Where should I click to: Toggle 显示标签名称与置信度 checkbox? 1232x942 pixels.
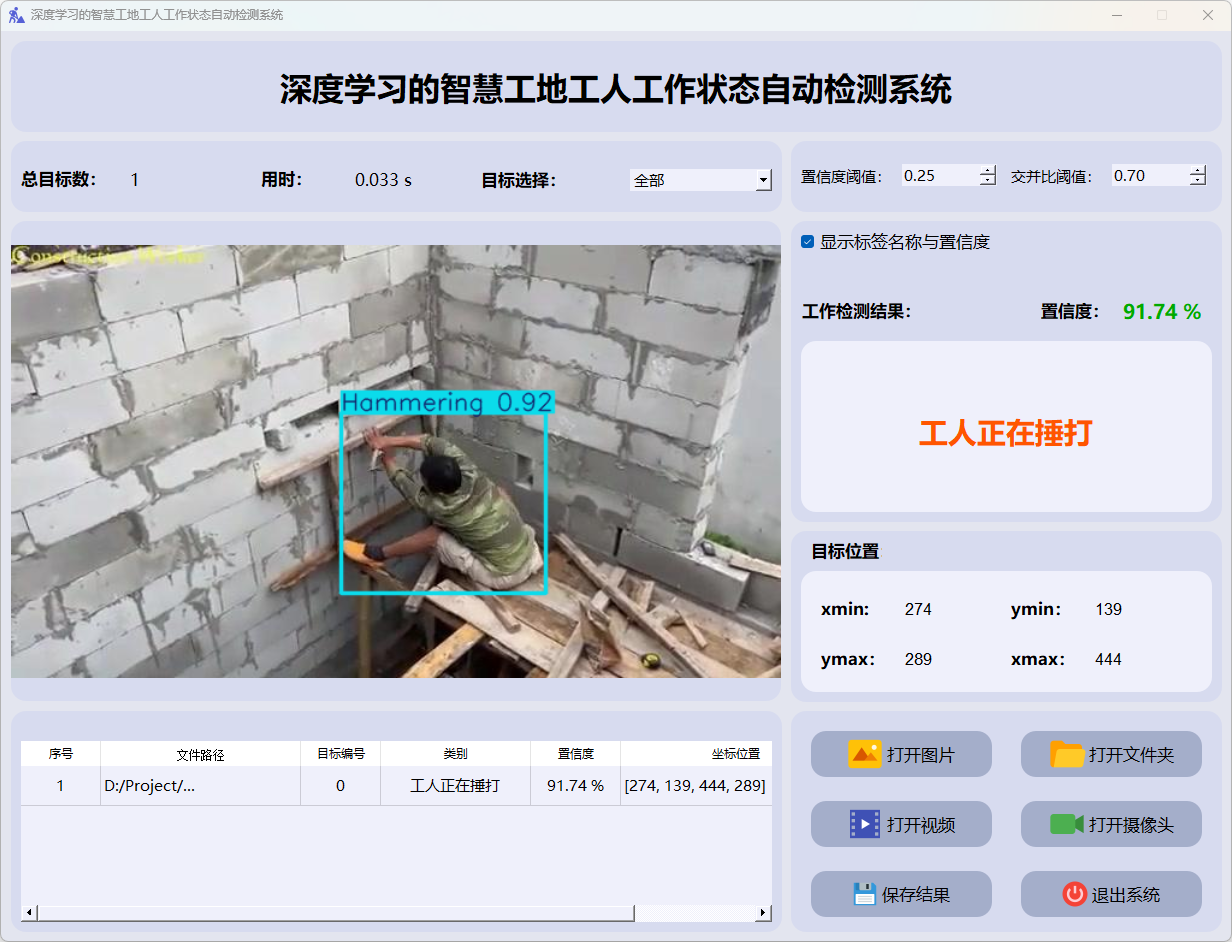pyautogui.click(x=808, y=242)
